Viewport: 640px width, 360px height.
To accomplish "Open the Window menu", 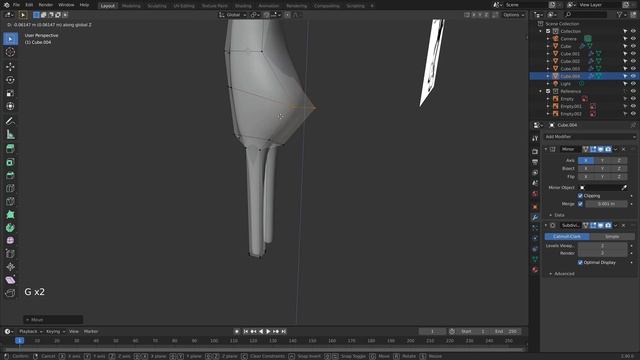I will click(x=66, y=5).
